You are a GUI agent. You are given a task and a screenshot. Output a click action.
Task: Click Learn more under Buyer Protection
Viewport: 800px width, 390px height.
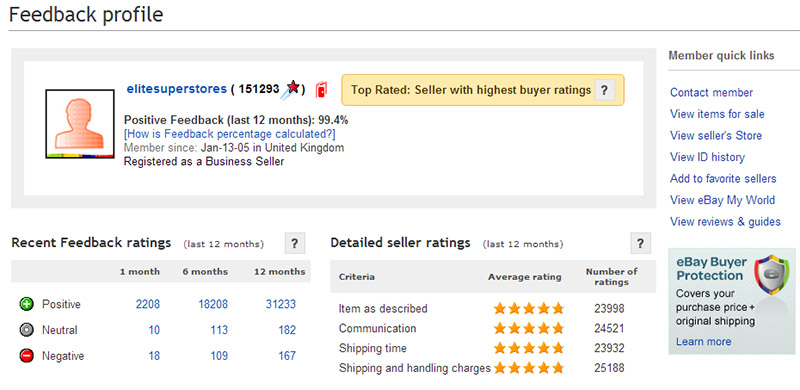[x=703, y=342]
